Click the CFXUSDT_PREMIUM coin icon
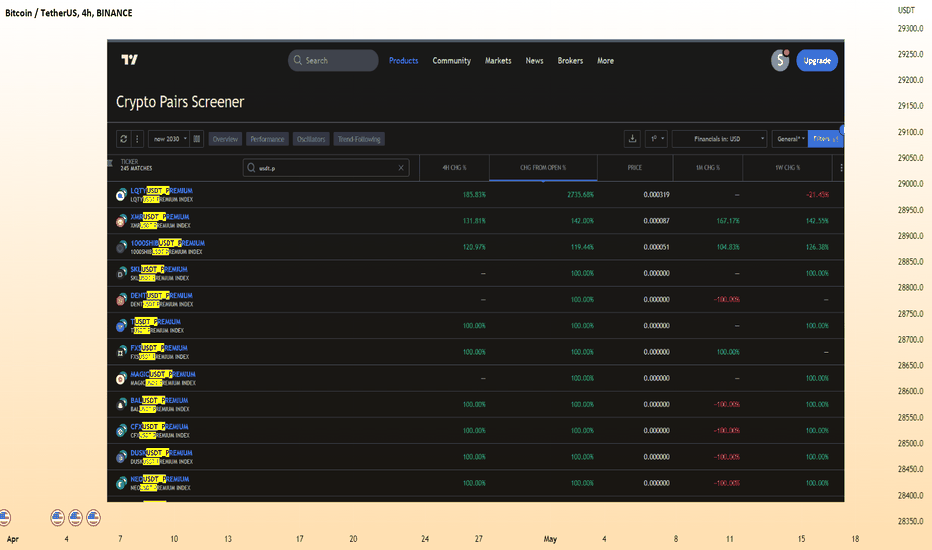932x550 pixels. 121,430
